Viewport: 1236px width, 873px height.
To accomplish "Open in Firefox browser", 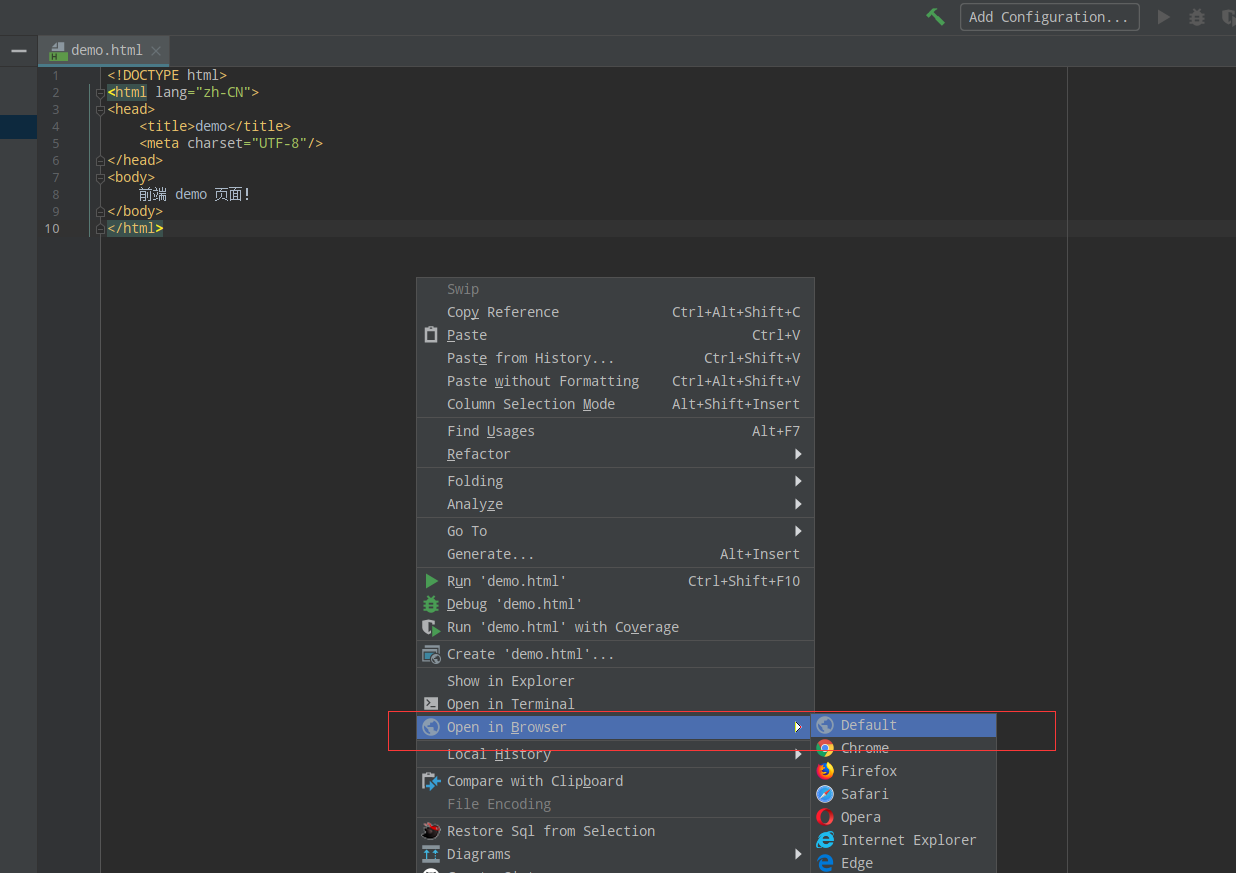I will pos(904,771).
